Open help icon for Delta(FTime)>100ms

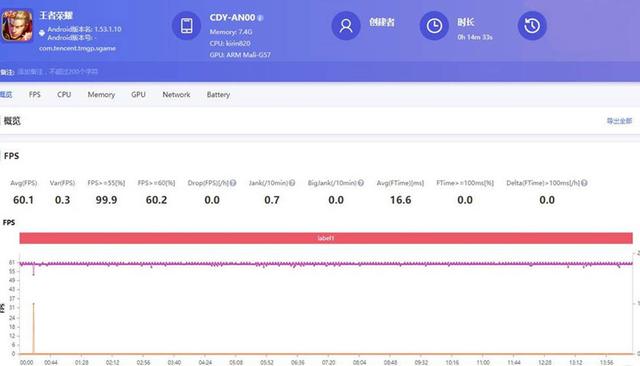tap(584, 183)
